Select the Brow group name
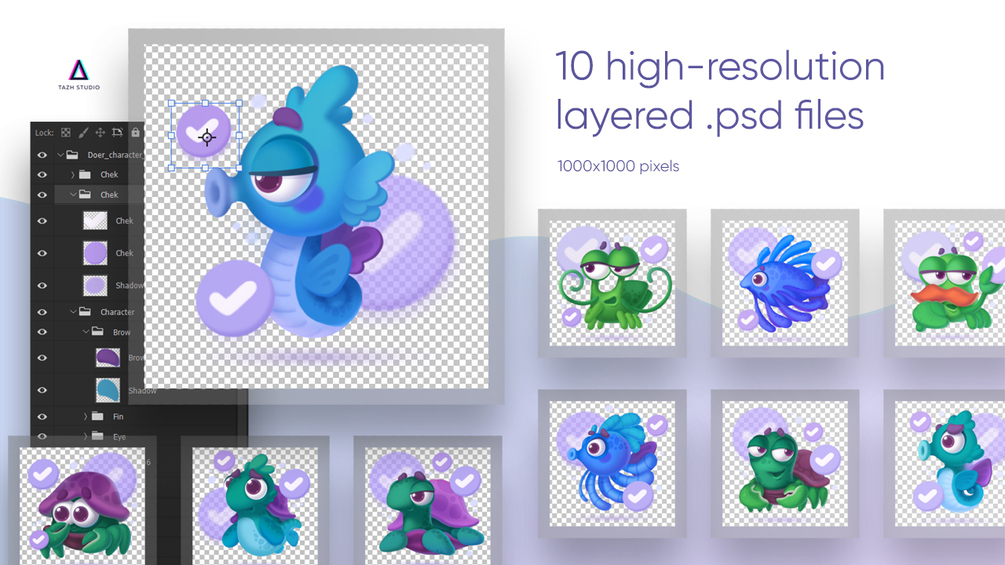The height and width of the screenshot is (565, 1005). coord(121,332)
